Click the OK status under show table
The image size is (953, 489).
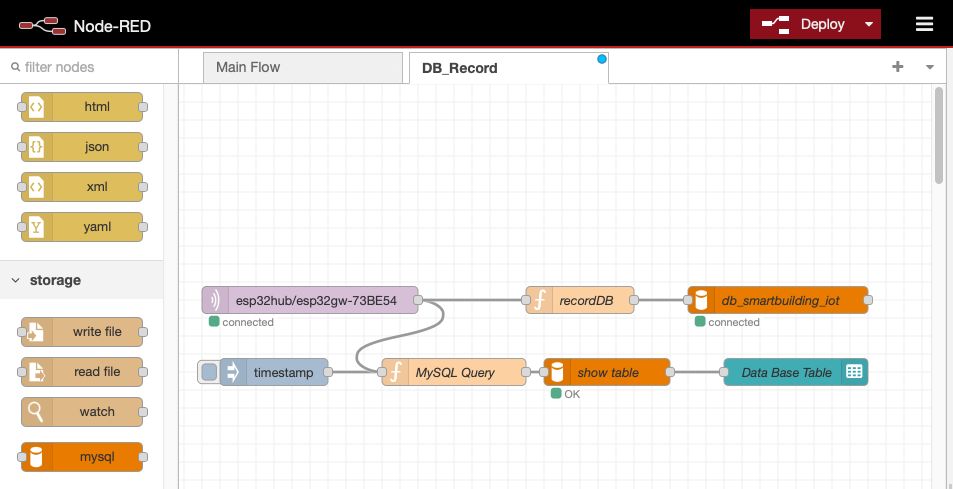(x=566, y=394)
